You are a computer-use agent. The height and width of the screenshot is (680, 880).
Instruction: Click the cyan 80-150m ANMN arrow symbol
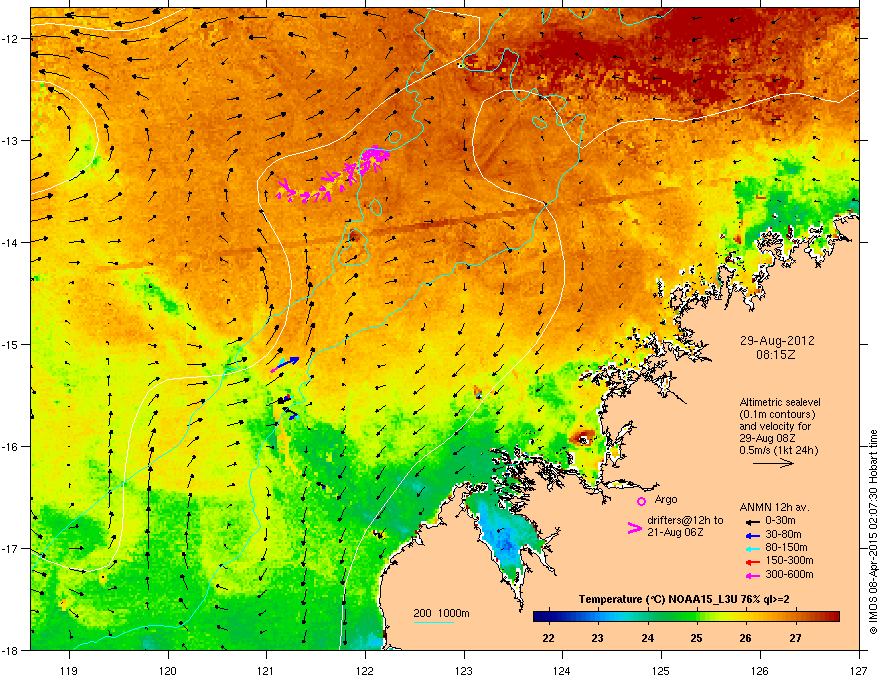752,548
